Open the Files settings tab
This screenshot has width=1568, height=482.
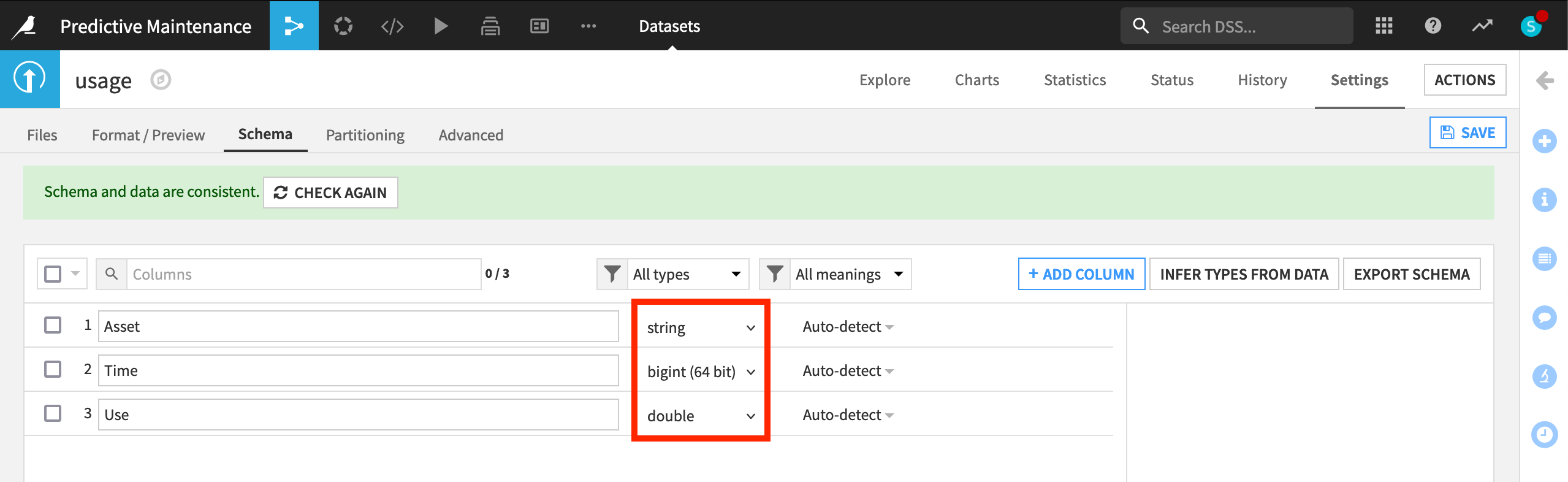click(42, 135)
